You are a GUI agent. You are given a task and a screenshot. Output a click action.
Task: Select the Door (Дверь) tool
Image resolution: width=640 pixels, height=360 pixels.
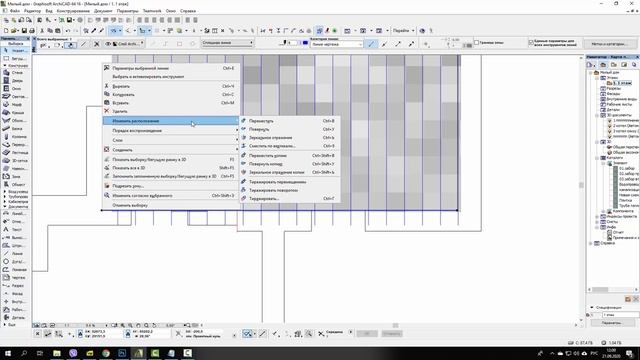coord(15,80)
